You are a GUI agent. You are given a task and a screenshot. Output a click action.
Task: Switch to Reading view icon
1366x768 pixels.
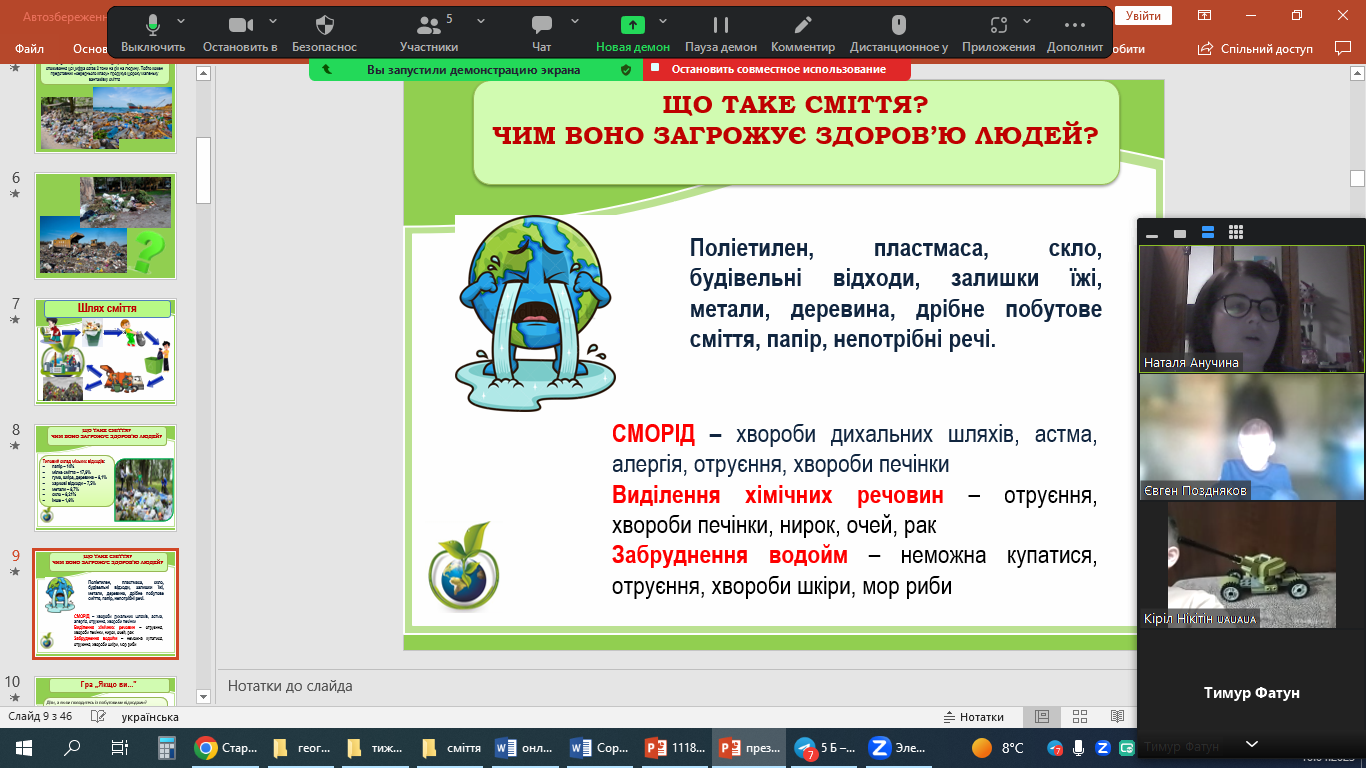1117,717
